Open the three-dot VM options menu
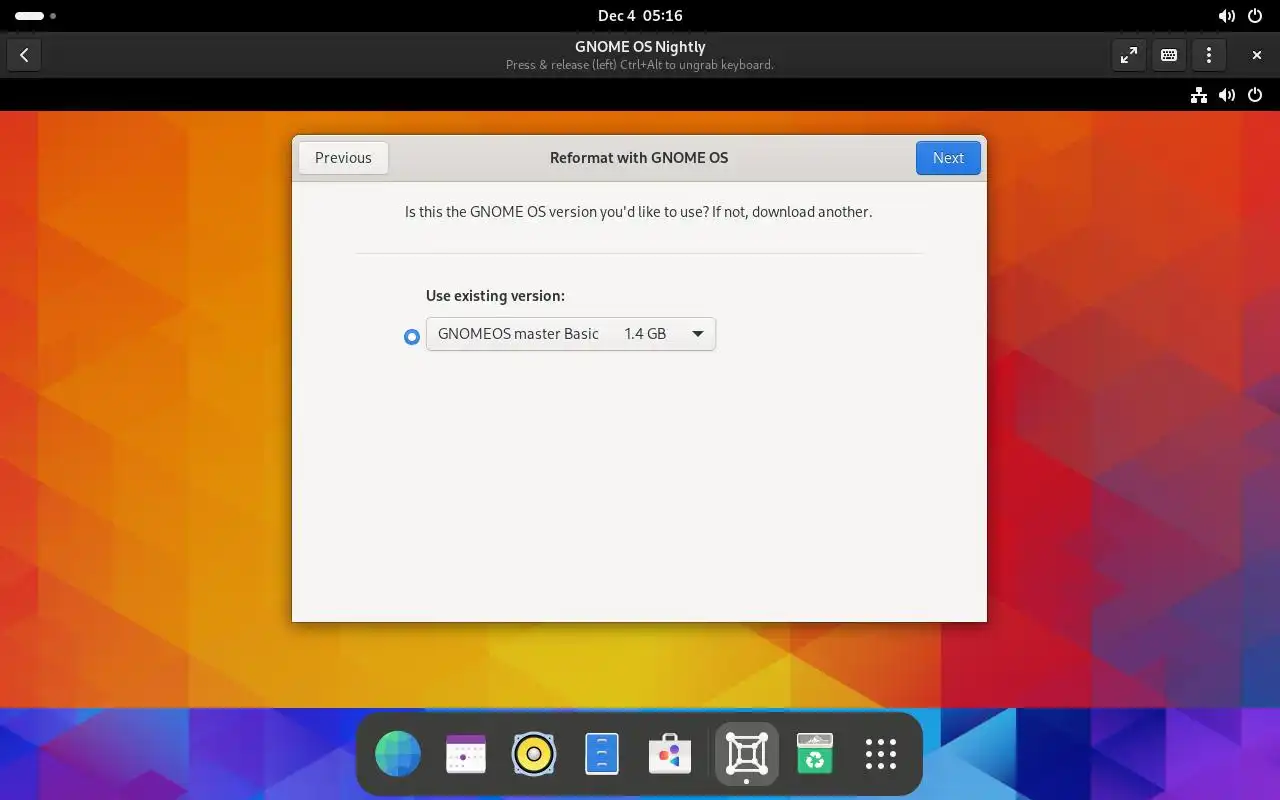This screenshot has width=1280, height=800. pyautogui.click(x=1209, y=55)
